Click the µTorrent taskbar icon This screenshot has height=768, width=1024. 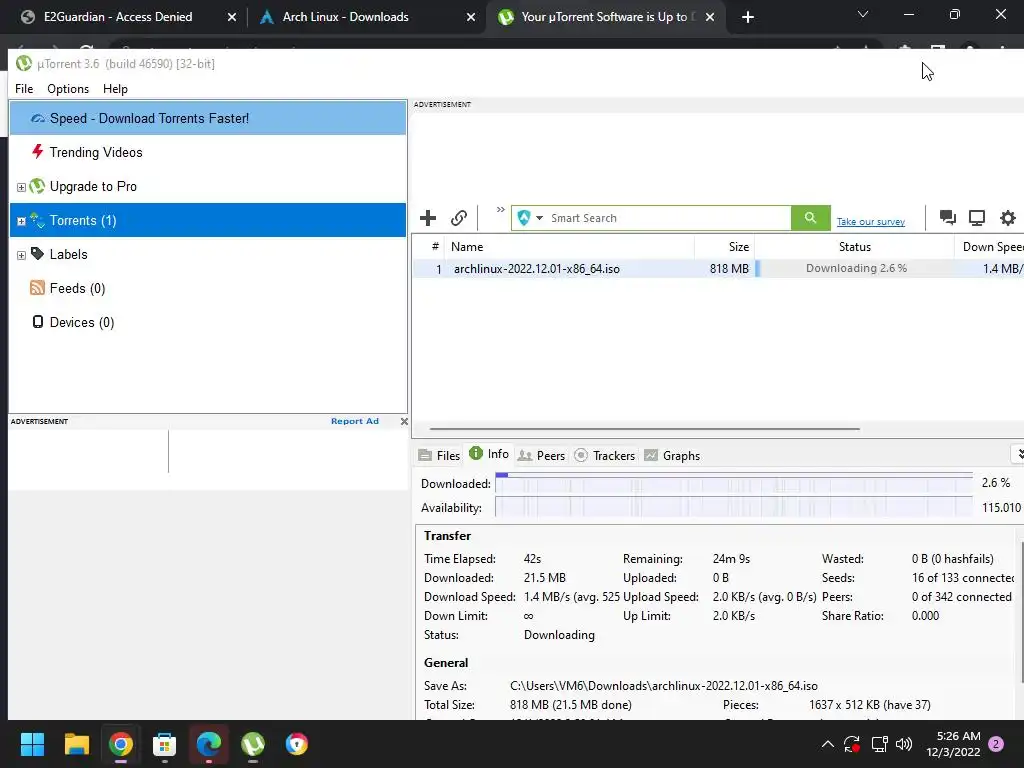253,744
